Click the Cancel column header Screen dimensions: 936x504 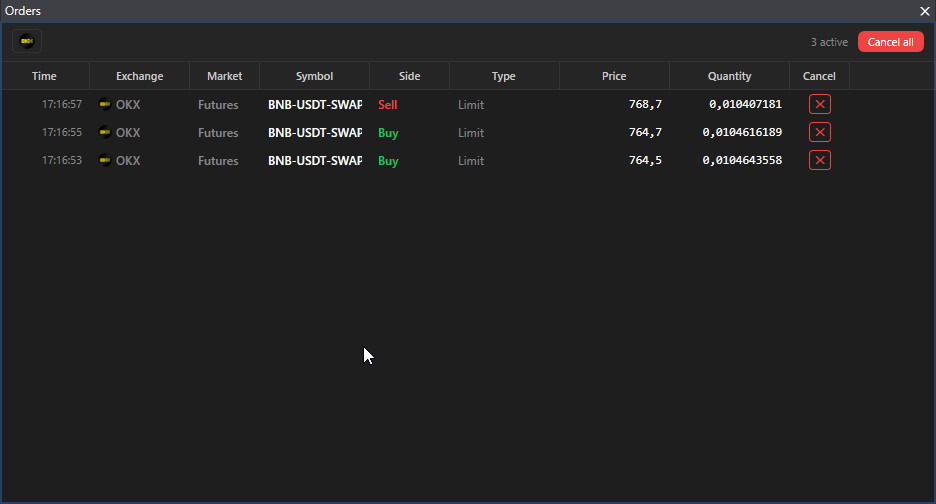[x=819, y=76]
